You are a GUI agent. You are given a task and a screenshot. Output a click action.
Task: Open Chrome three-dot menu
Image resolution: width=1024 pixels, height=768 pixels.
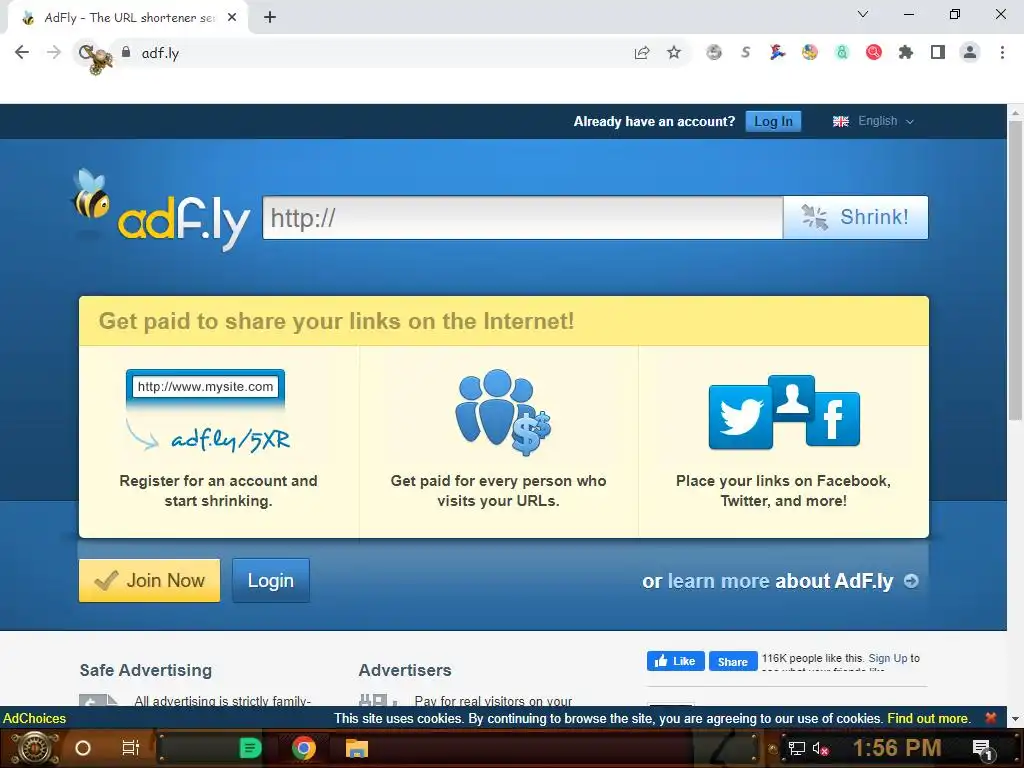pos(1002,52)
